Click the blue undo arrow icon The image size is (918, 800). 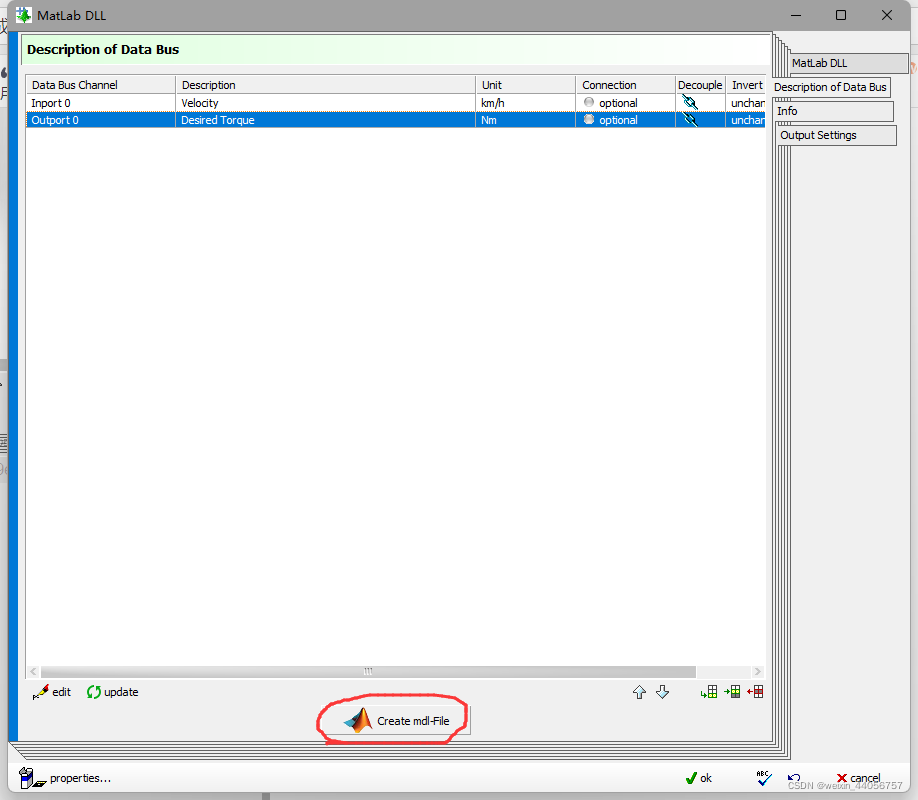click(793, 778)
